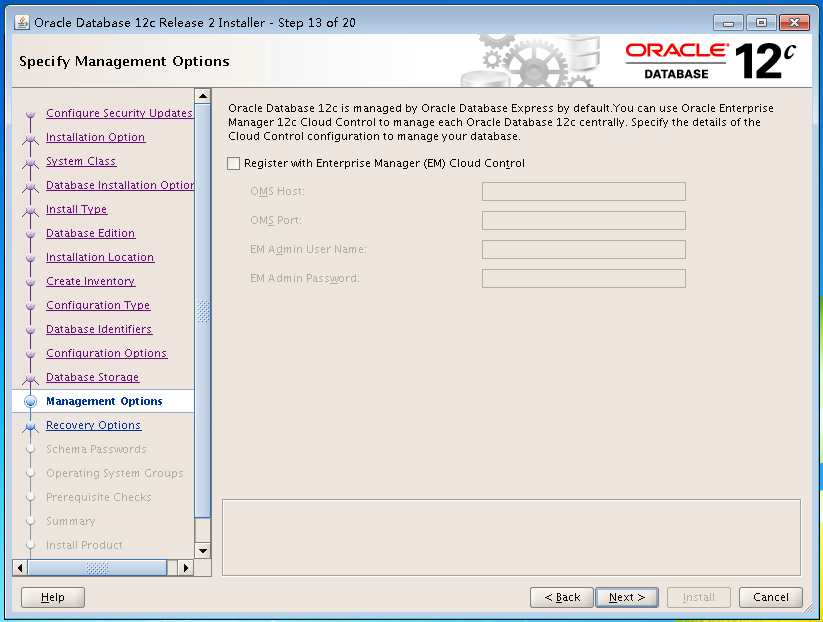Click inside the OMS Host field
823x622 pixels.
[583, 191]
